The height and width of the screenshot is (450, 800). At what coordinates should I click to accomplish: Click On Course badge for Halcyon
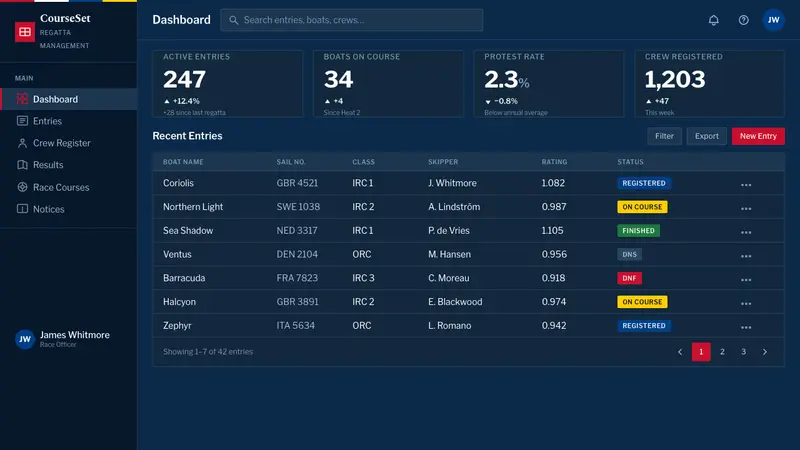point(642,302)
